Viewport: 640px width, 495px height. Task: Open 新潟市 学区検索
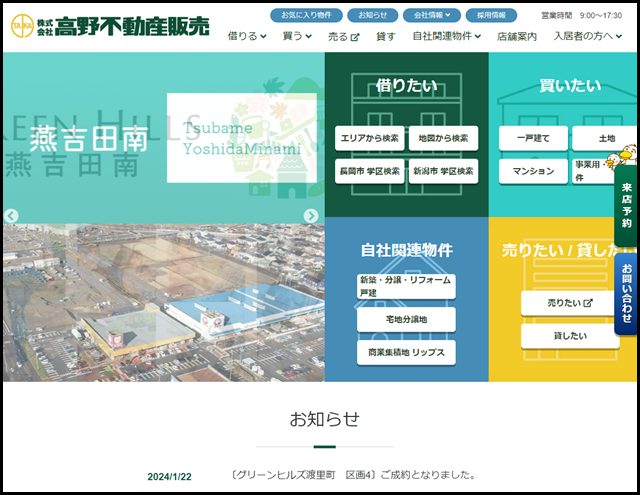tap(443, 171)
